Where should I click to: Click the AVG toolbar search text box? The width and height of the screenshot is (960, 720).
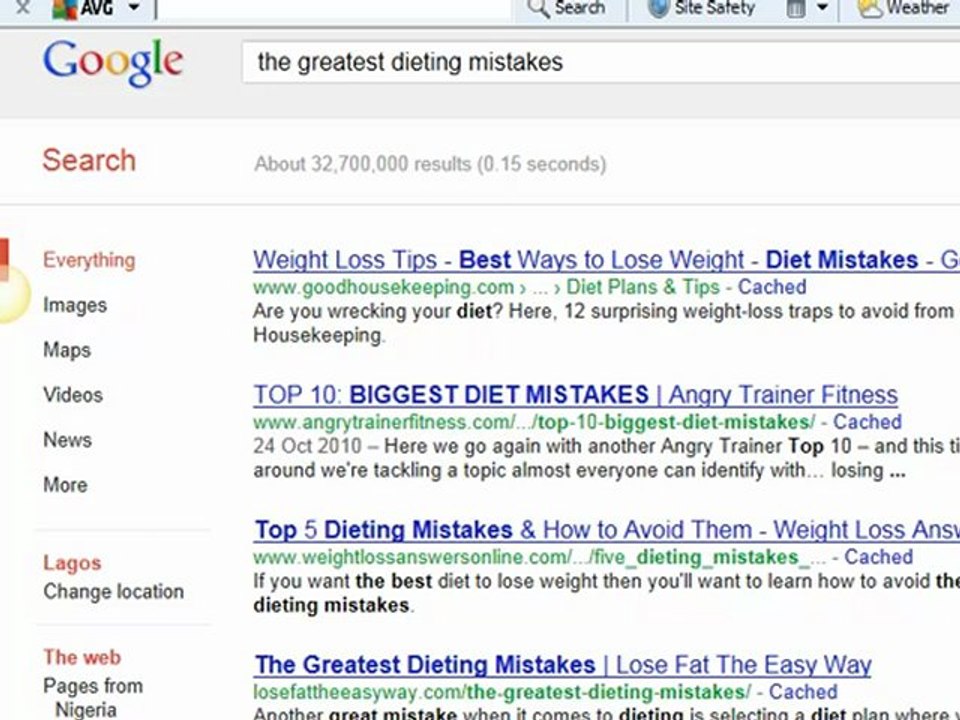click(x=334, y=9)
